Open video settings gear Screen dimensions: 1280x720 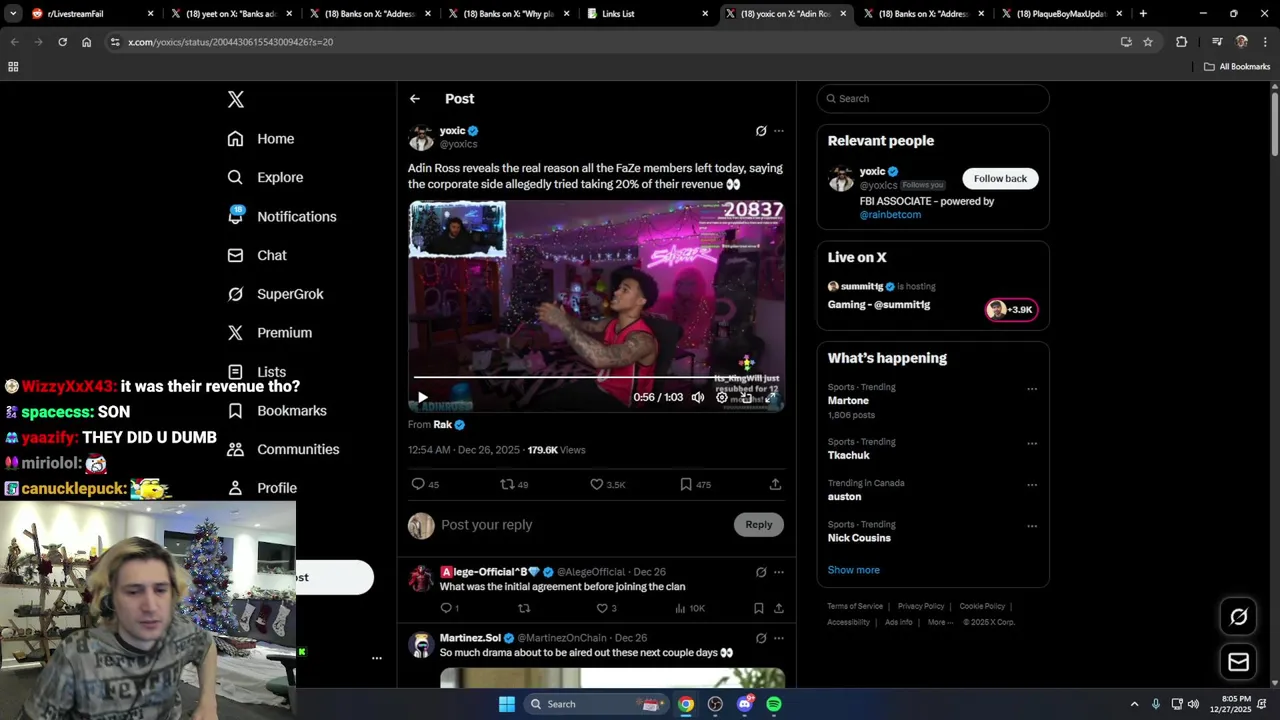(722, 397)
